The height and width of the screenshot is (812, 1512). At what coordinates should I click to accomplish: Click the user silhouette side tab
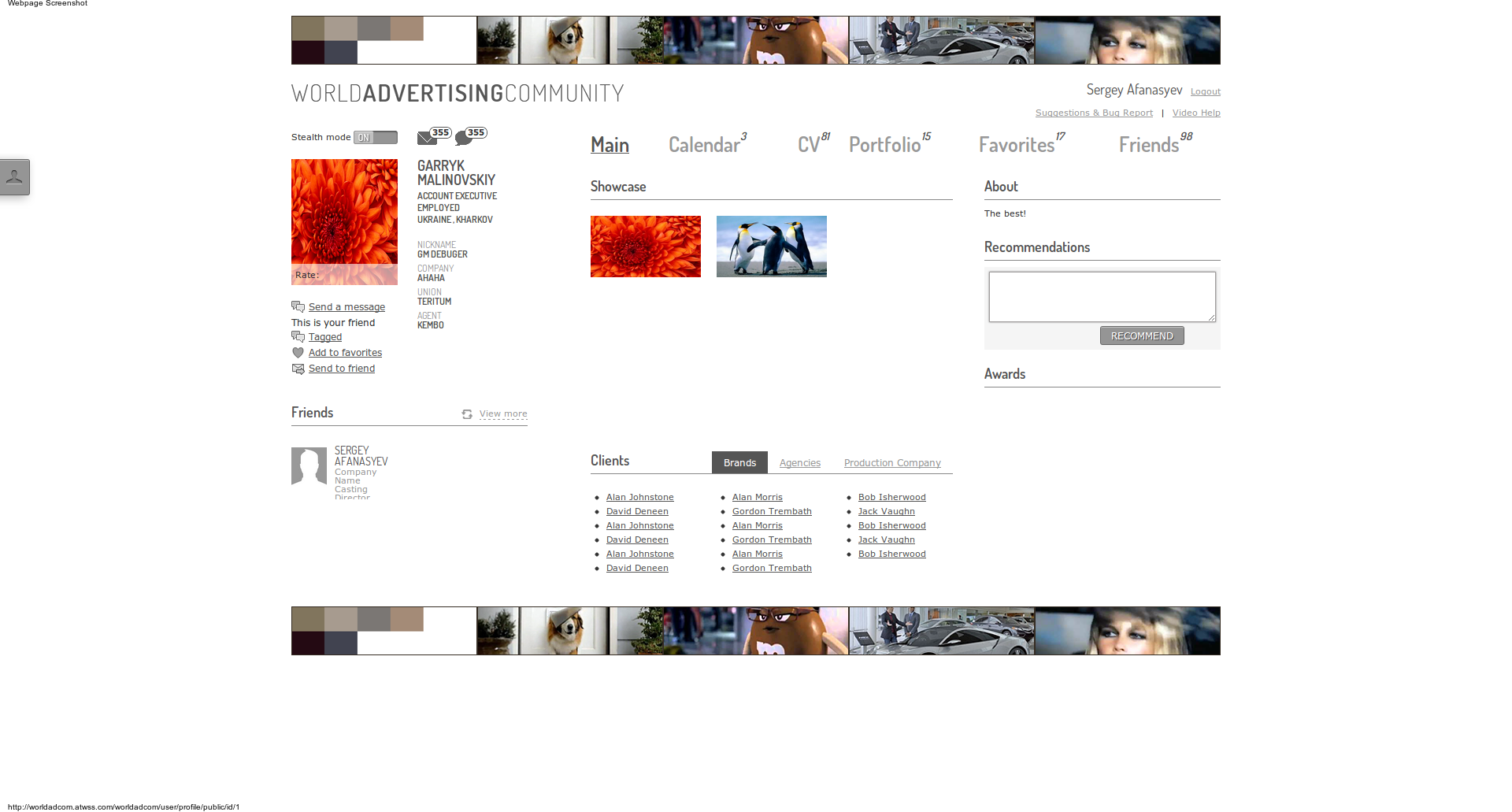14,177
